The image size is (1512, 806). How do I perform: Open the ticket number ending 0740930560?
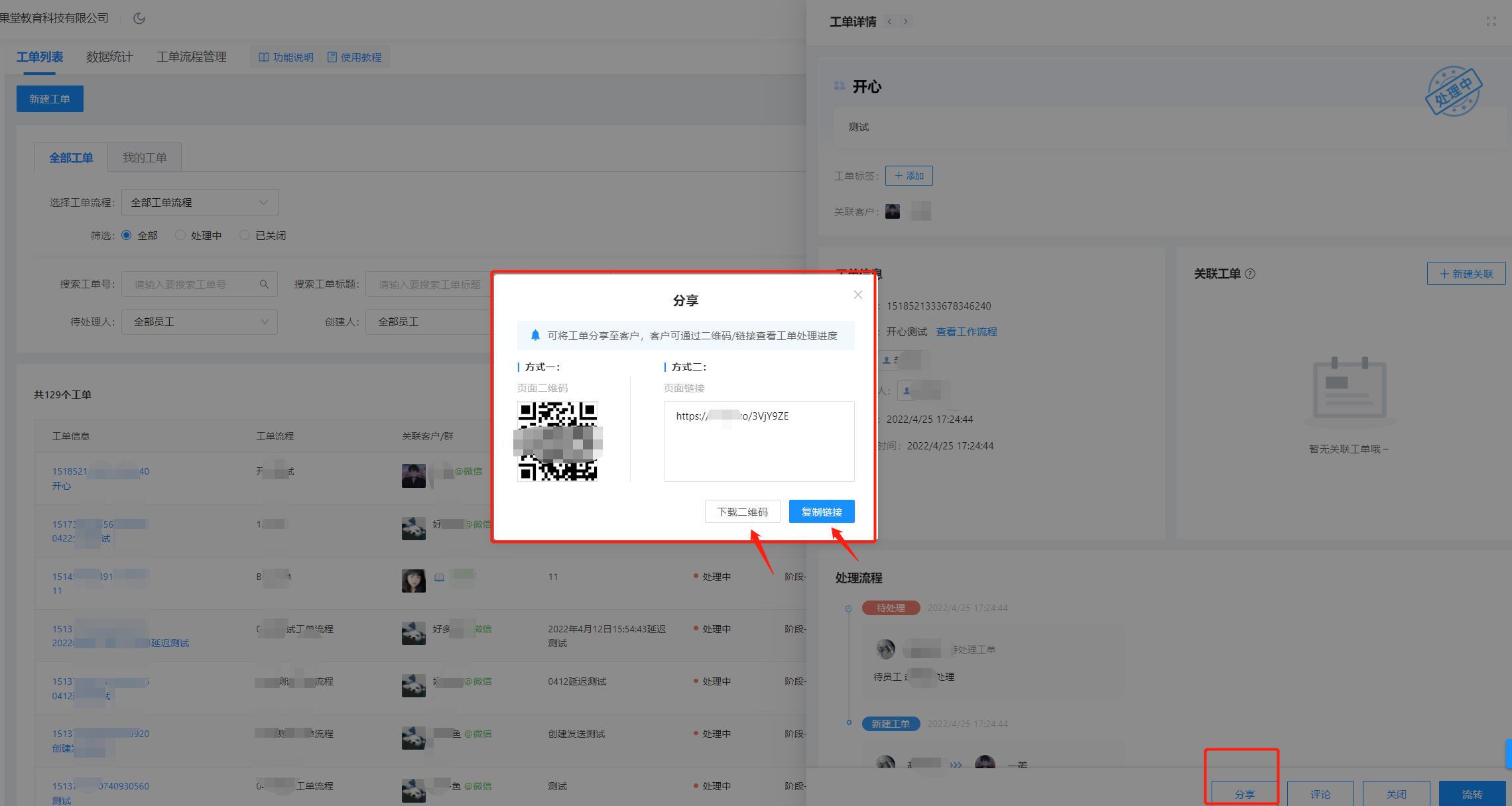(x=101, y=786)
